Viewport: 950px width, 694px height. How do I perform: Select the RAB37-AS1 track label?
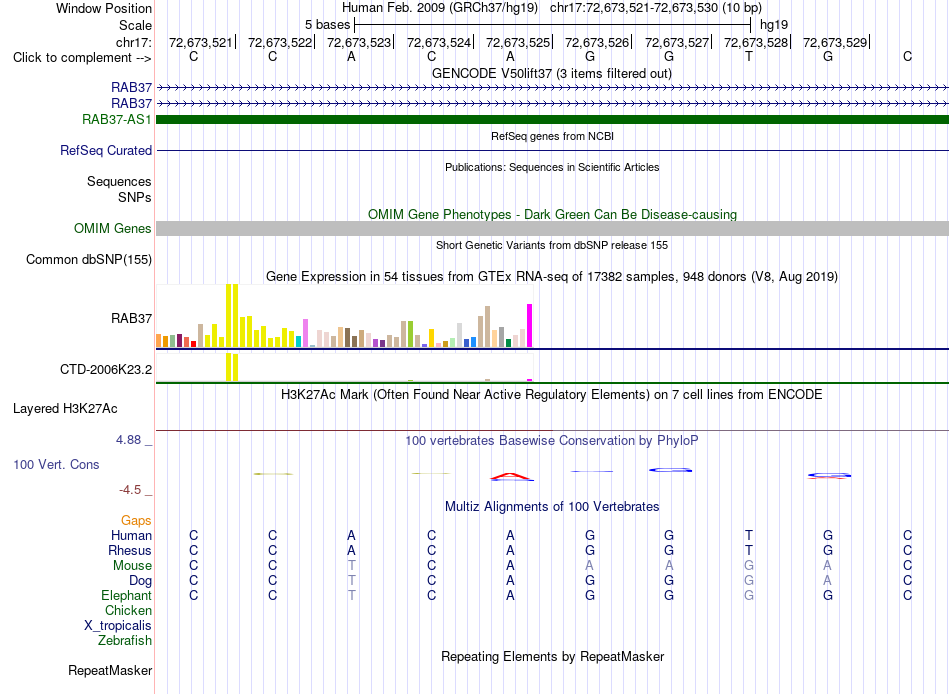[x=117, y=119]
